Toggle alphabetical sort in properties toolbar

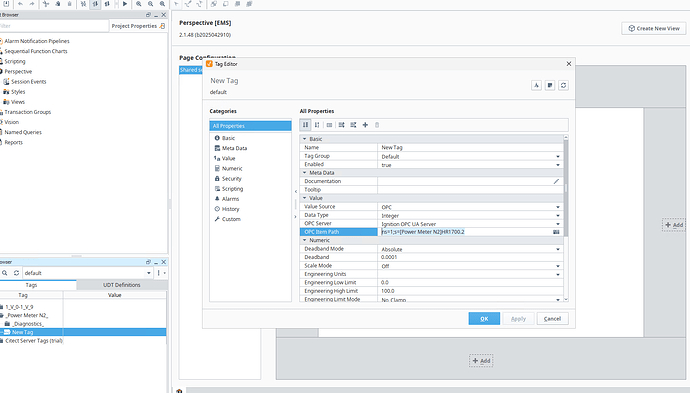(317, 125)
